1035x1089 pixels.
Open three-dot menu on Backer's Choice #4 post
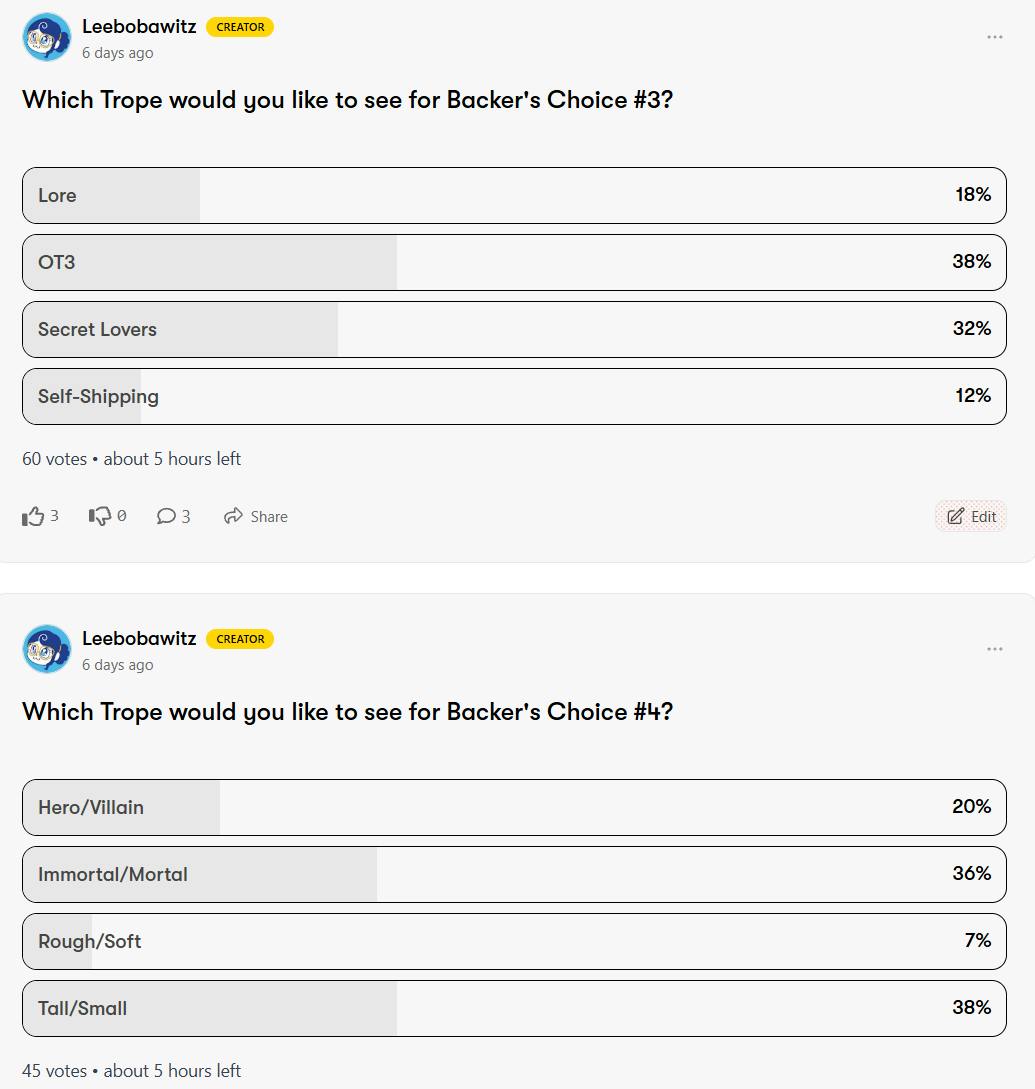click(x=994, y=649)
